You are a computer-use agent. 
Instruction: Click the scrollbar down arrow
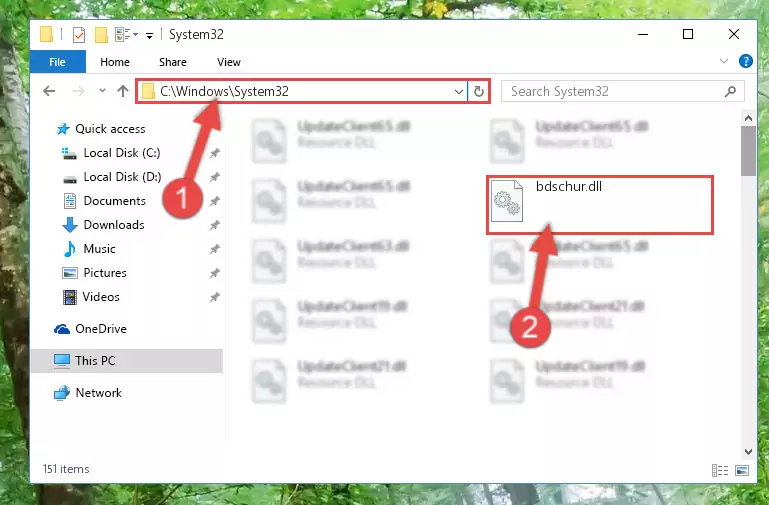tap(748, 452)
